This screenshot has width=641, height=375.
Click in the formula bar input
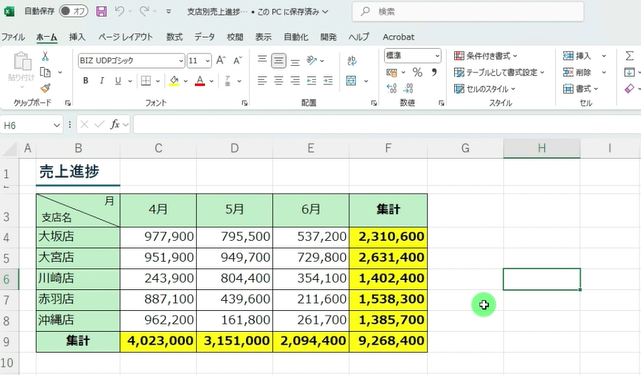pyautogui.click(x=387, y=124)
